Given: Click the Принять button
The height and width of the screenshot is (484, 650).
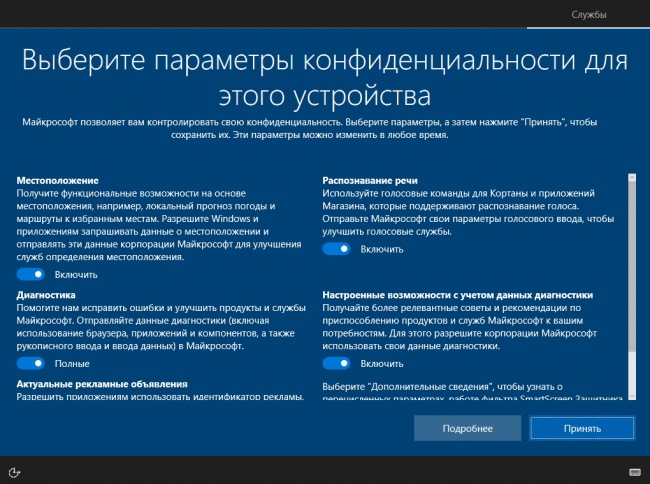Looking at the screenshot, I should click(x=582, y=428).
